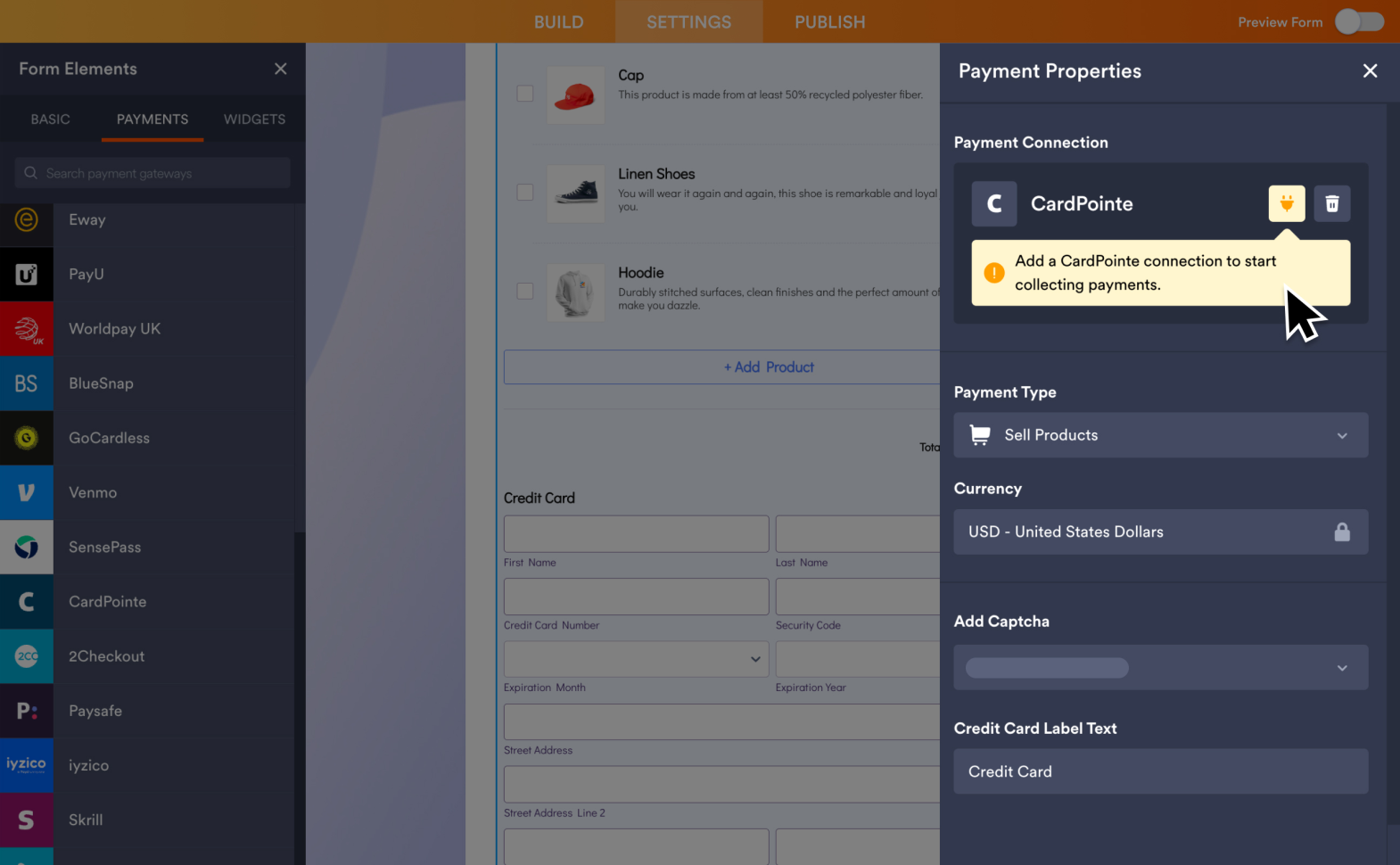This screenshot has height=865, width=1400.
Task: Select the 2Checkout gateway label
Action: point(107,656)
